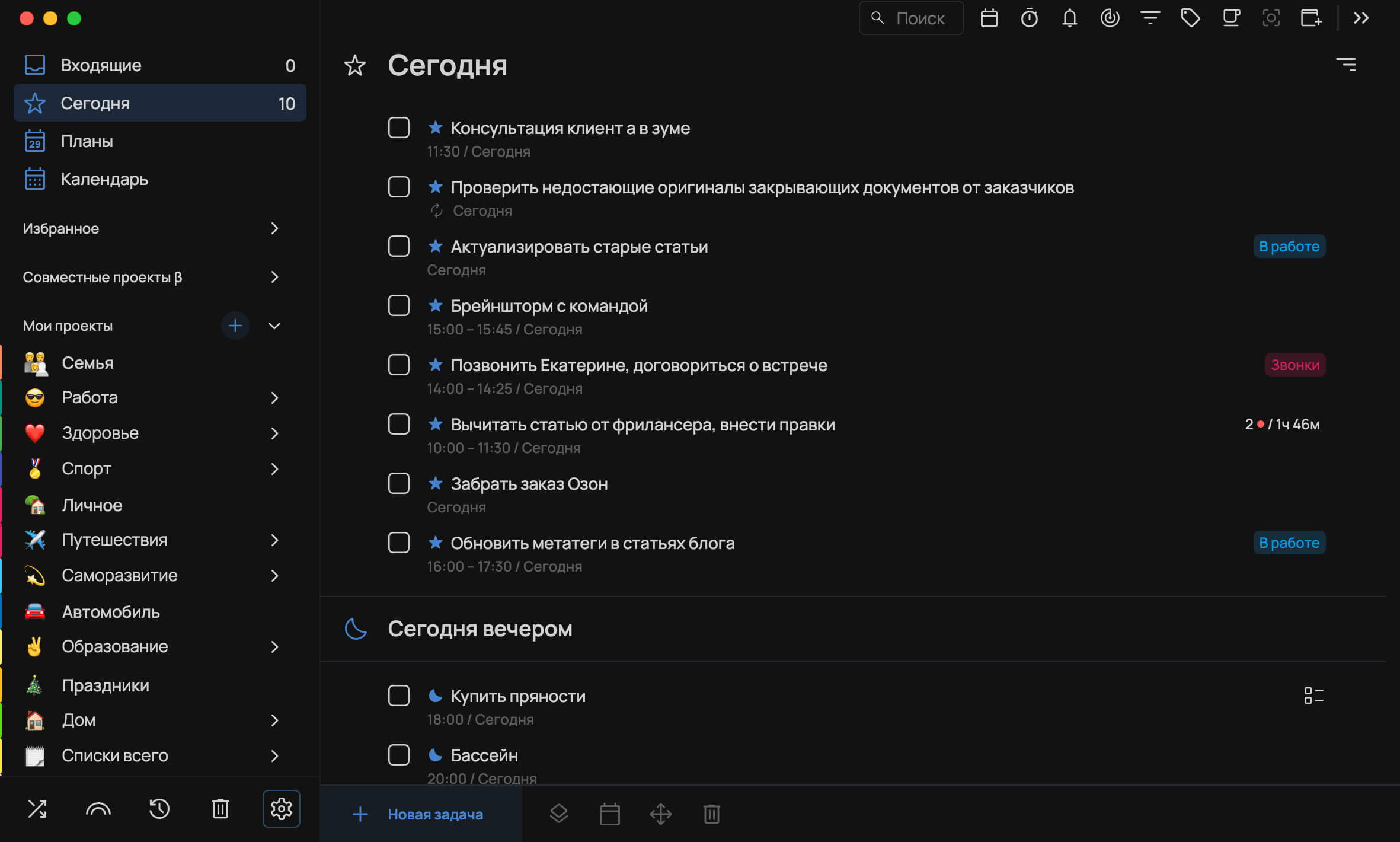Viewport: 1400px width, 842px height.
Task: Open settings gear icon
Action: pyautogui.click(x=282, y=809)
